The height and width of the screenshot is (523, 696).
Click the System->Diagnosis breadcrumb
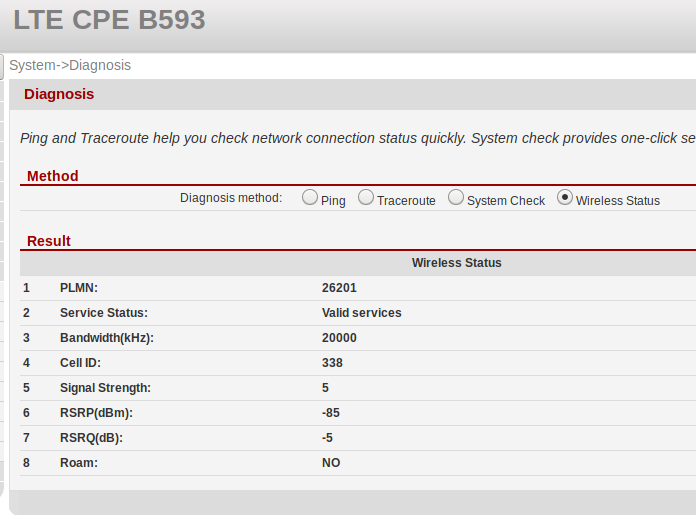[x=70, y=65]
